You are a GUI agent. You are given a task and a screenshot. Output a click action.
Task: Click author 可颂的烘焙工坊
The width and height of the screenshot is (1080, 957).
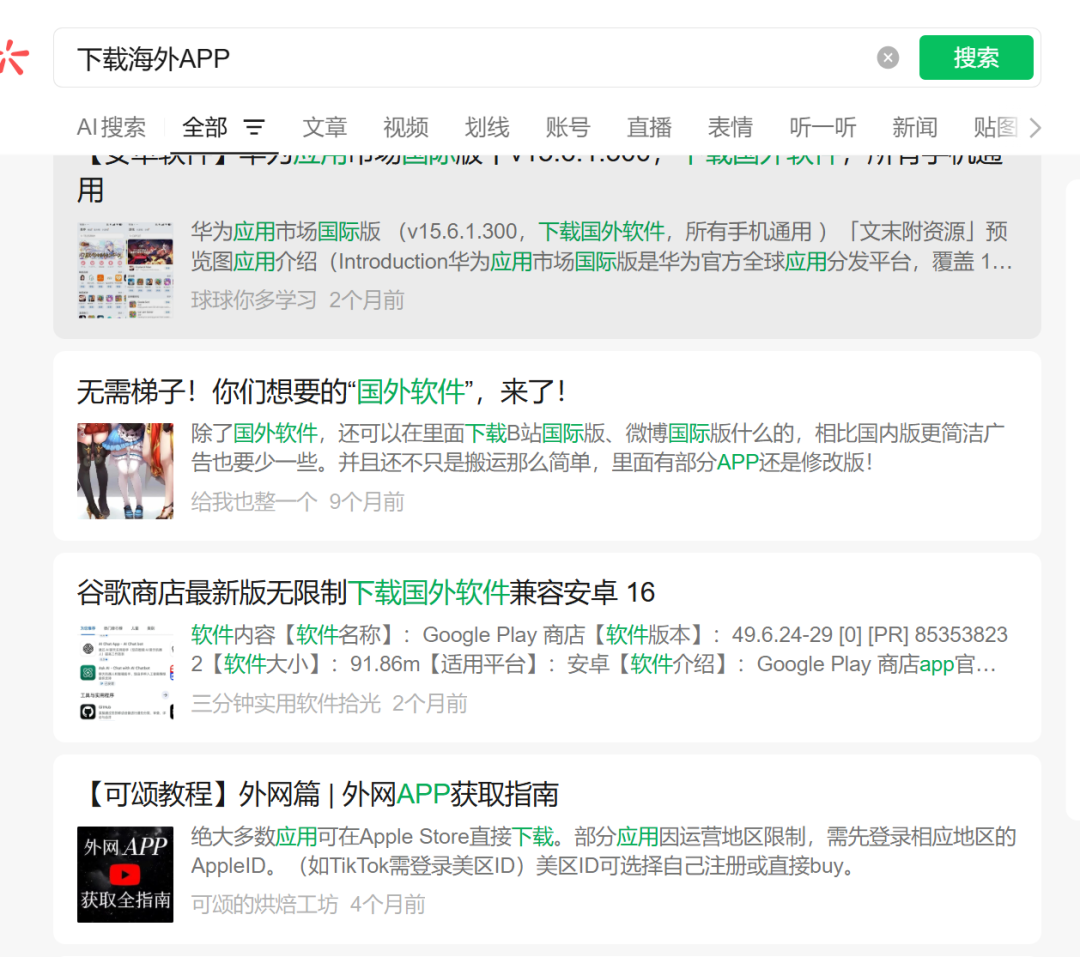(x=264, y=905)
